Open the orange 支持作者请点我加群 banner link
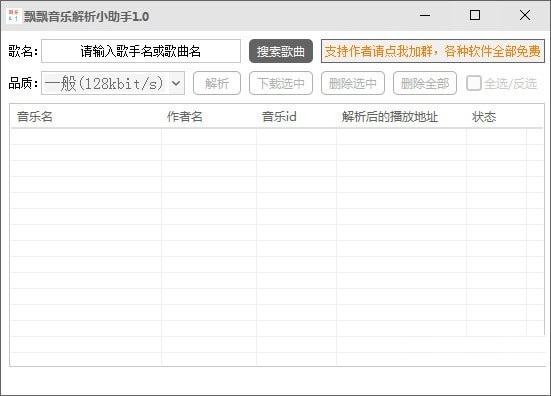551x396 pixels. [433, 51]
